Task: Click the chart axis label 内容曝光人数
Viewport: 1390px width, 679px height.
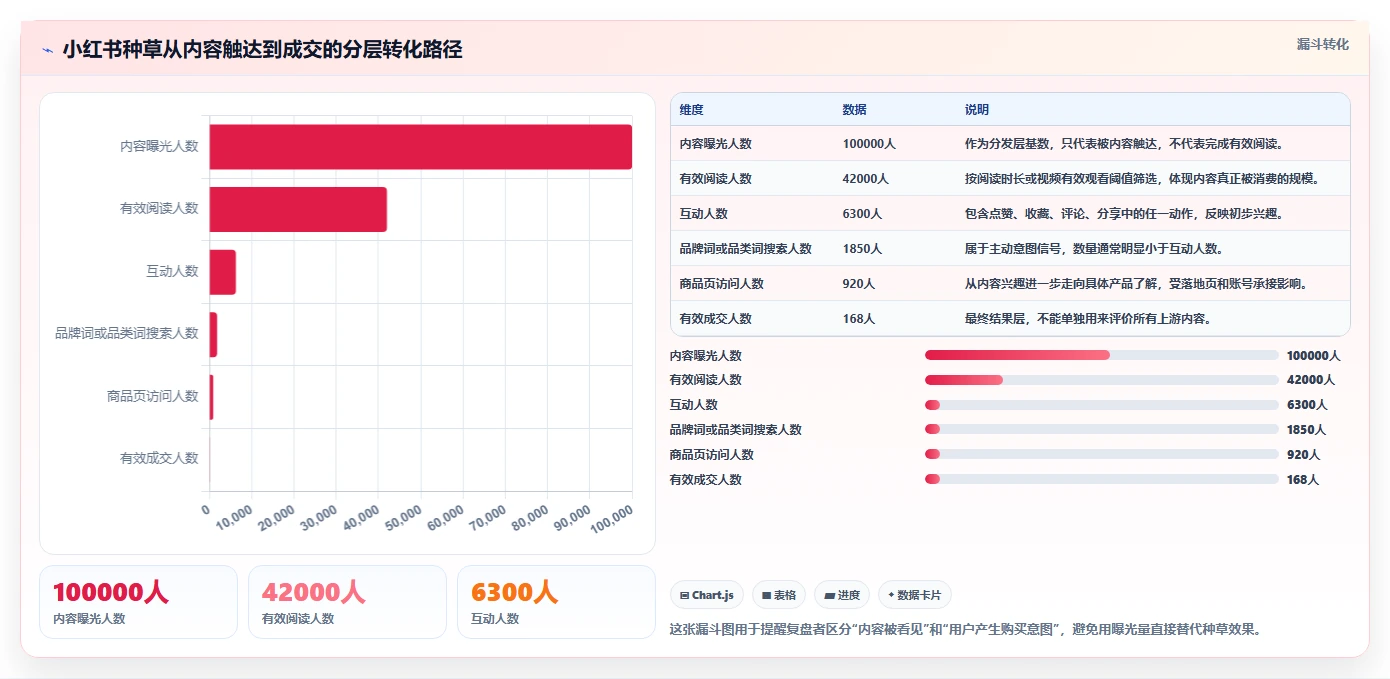Action: [159, 146]
